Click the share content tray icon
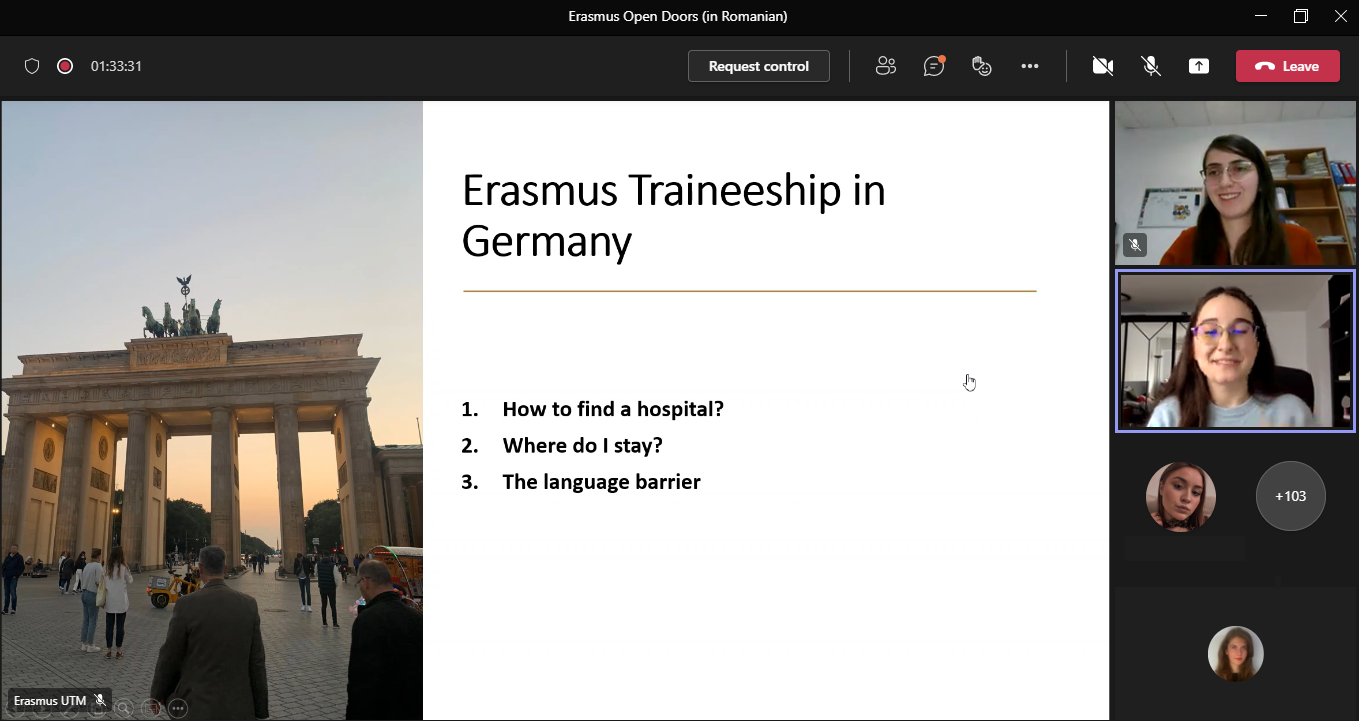Screen dimensions: 1359x721 point(1199,66)
